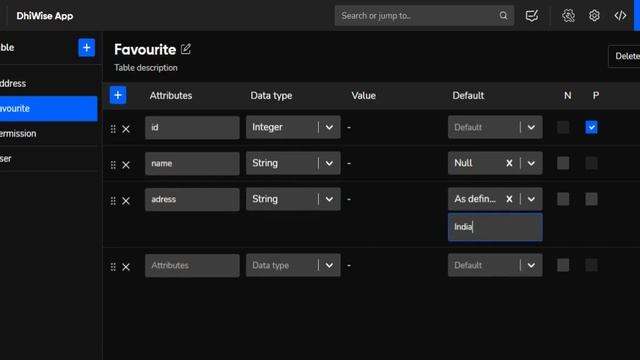
Task: Toggle N checkbox for empty row
Action: 563,265
